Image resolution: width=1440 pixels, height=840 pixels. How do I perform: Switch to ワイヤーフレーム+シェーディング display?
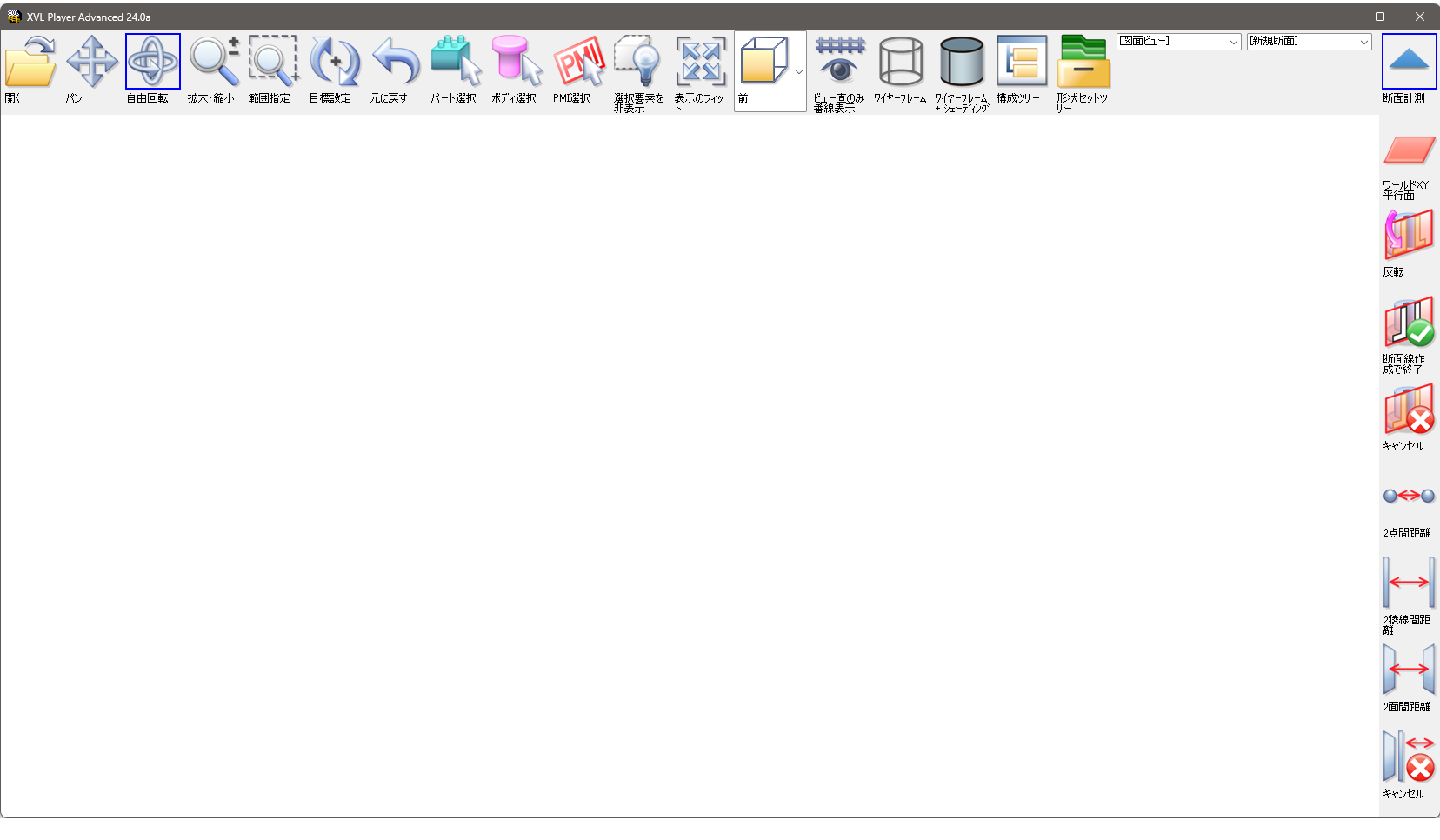962,62
